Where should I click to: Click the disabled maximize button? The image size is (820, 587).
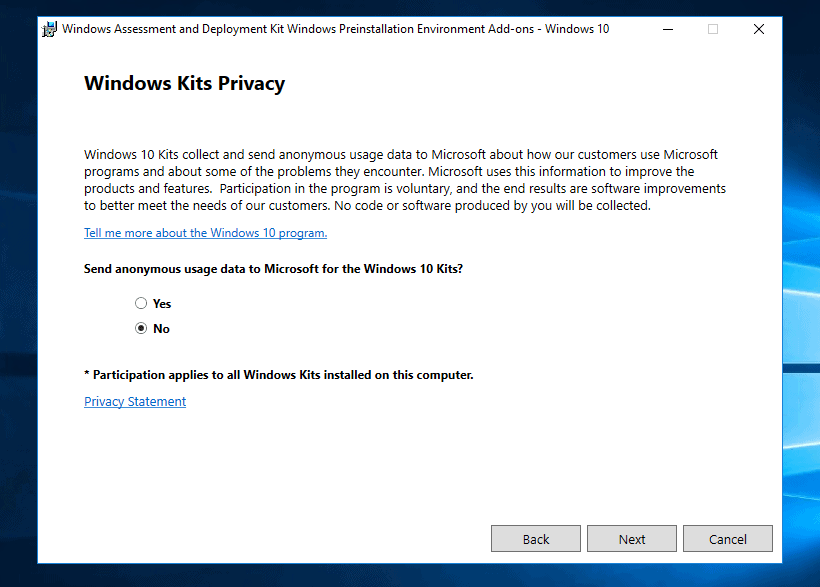pos(712,29)
